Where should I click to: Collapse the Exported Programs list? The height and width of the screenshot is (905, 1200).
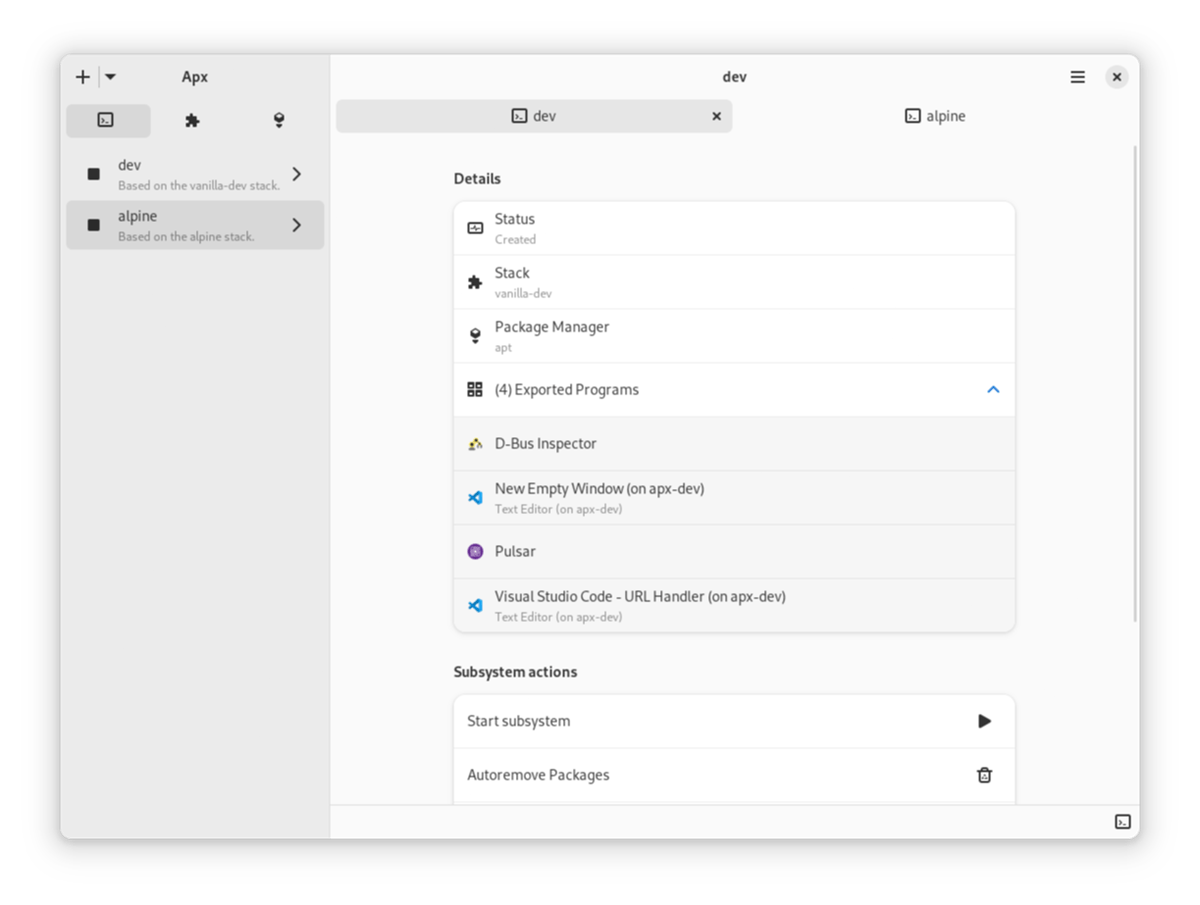click(993, 390)
